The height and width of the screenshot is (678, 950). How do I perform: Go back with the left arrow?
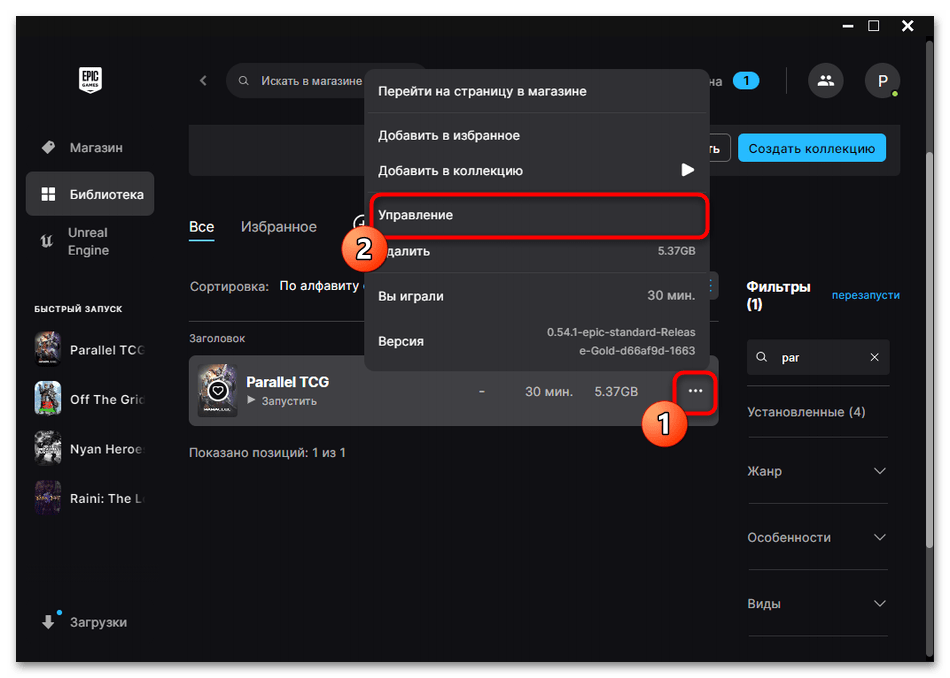coord(204,81)
